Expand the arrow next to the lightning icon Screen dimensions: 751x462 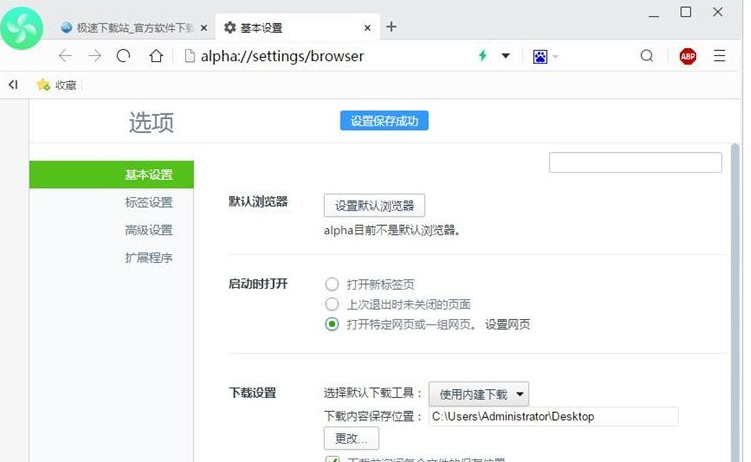pos(505,56)
